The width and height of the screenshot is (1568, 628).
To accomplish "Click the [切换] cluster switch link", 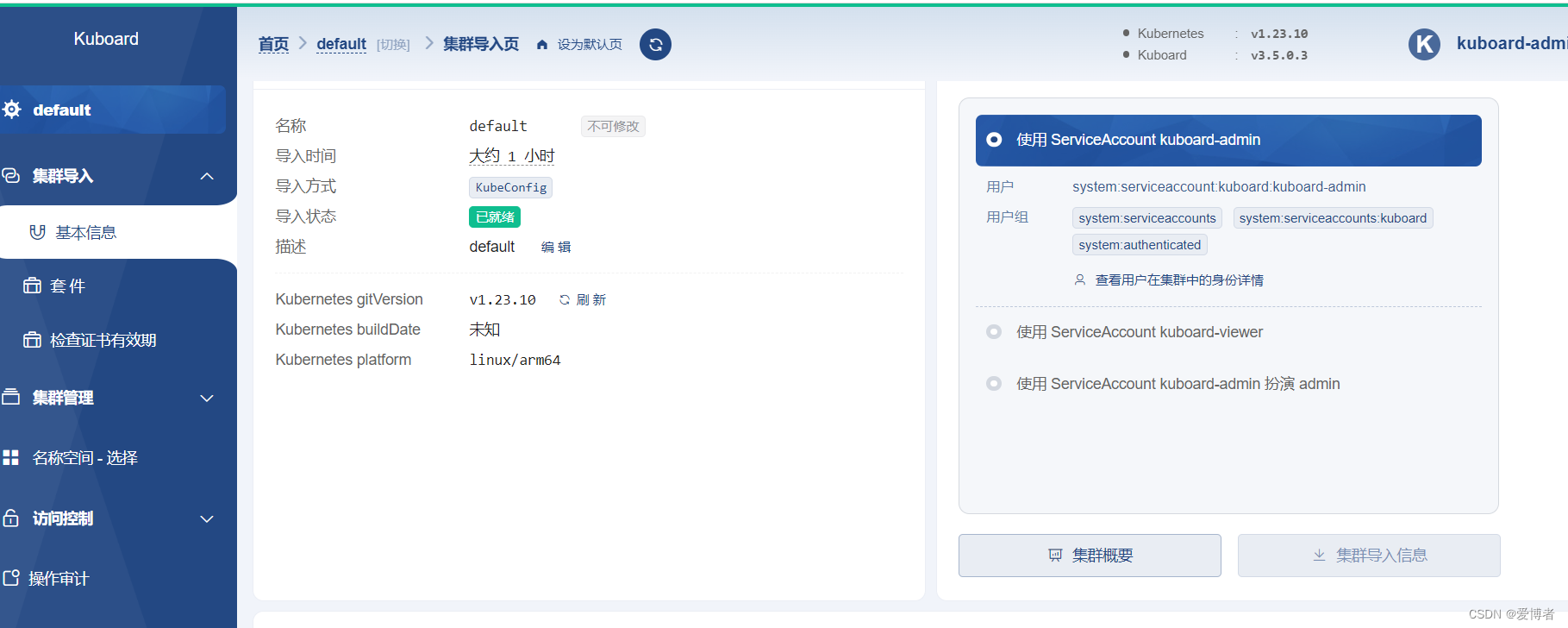I will pos(393,45).
